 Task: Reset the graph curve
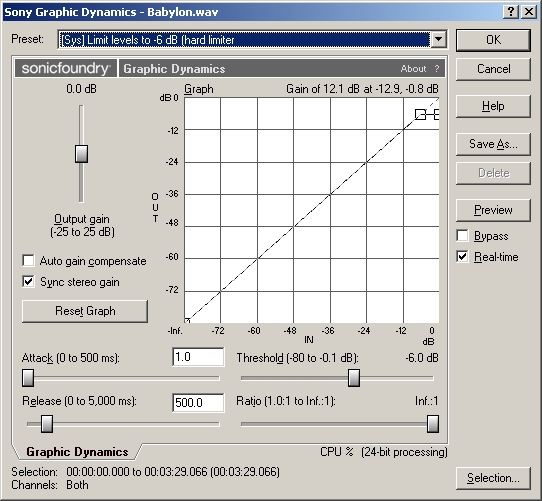[x=85, y=311]
